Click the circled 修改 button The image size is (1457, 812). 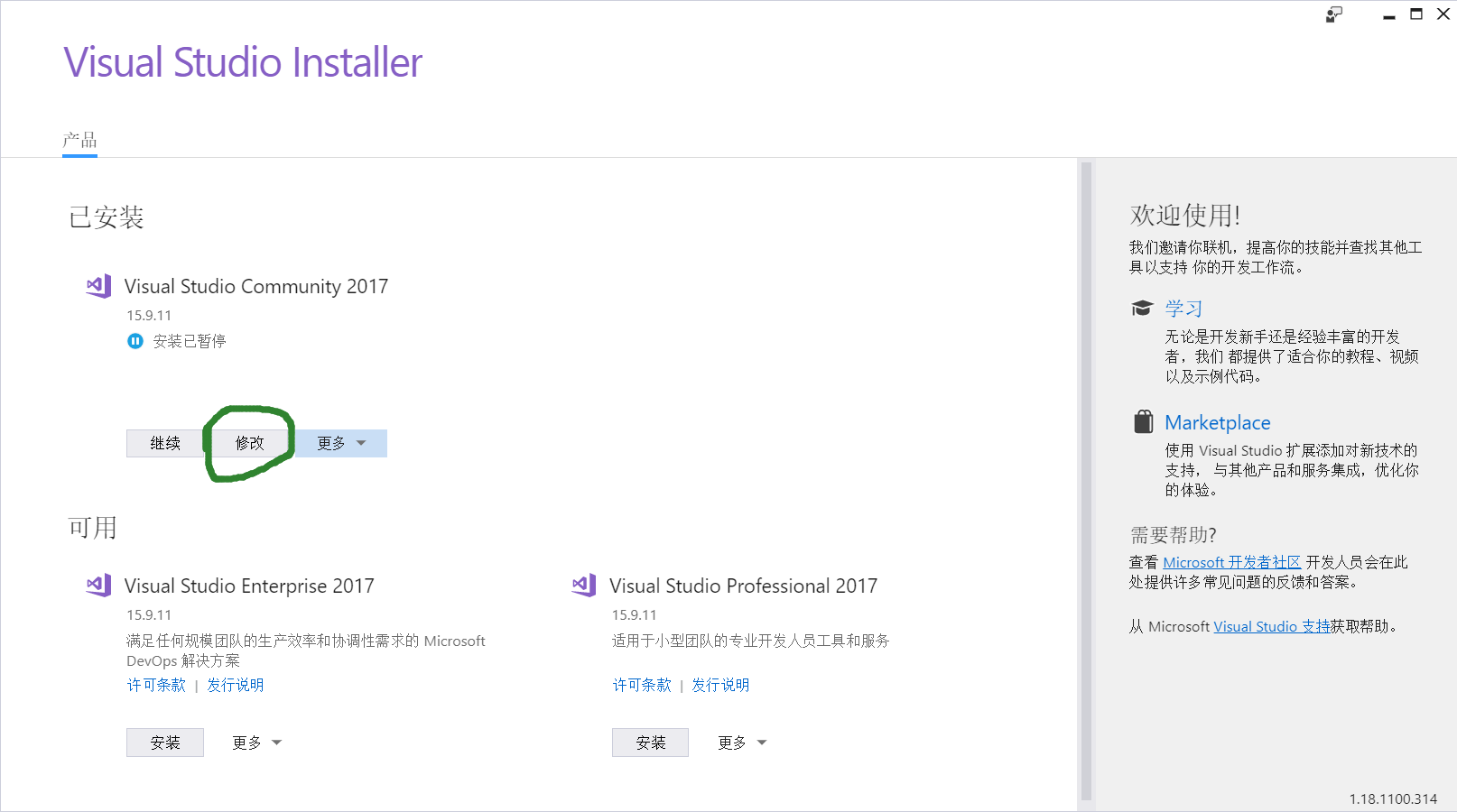point(250,442)
